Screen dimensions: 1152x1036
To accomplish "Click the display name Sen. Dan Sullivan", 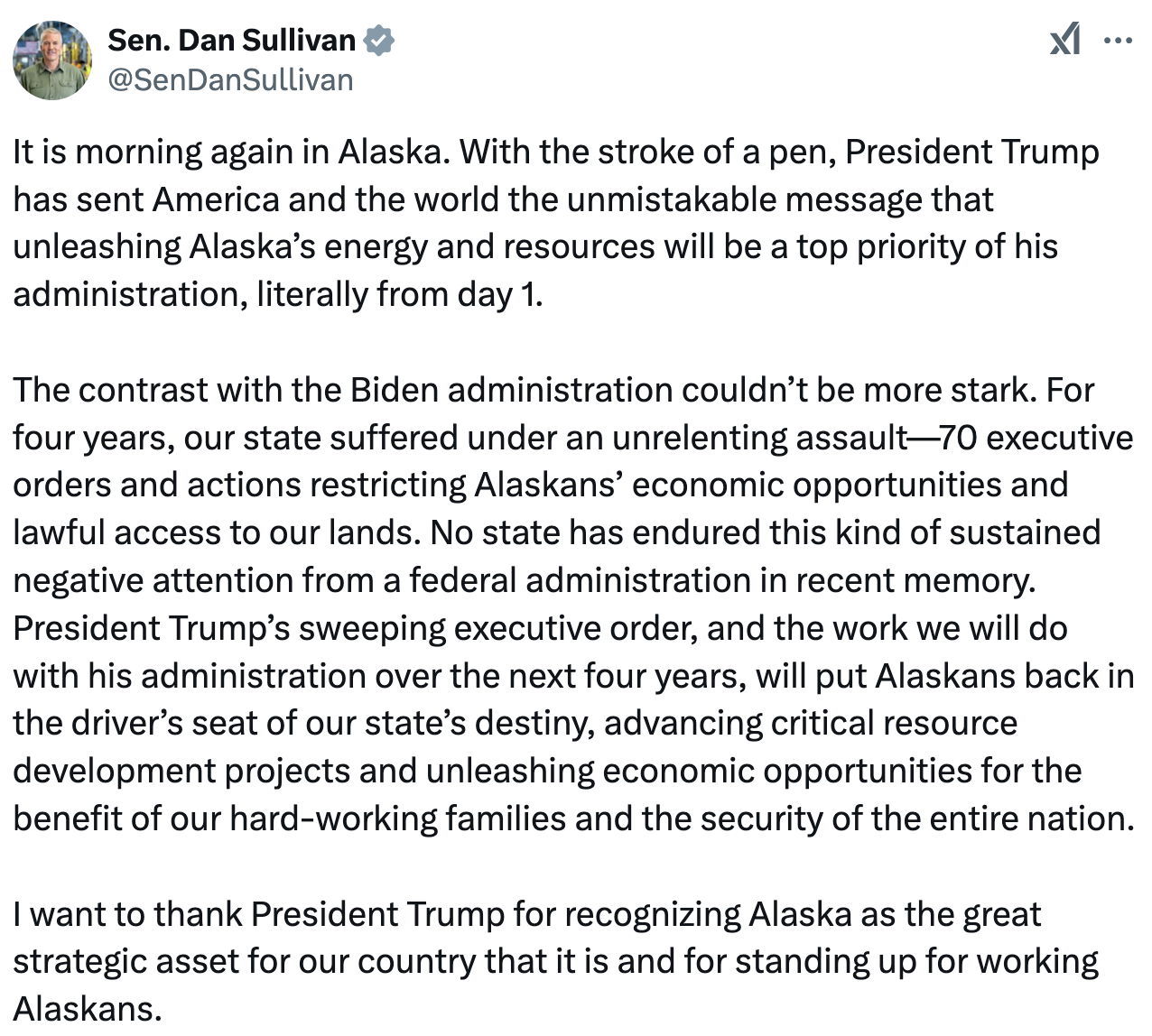I will (x=232, y=41).
